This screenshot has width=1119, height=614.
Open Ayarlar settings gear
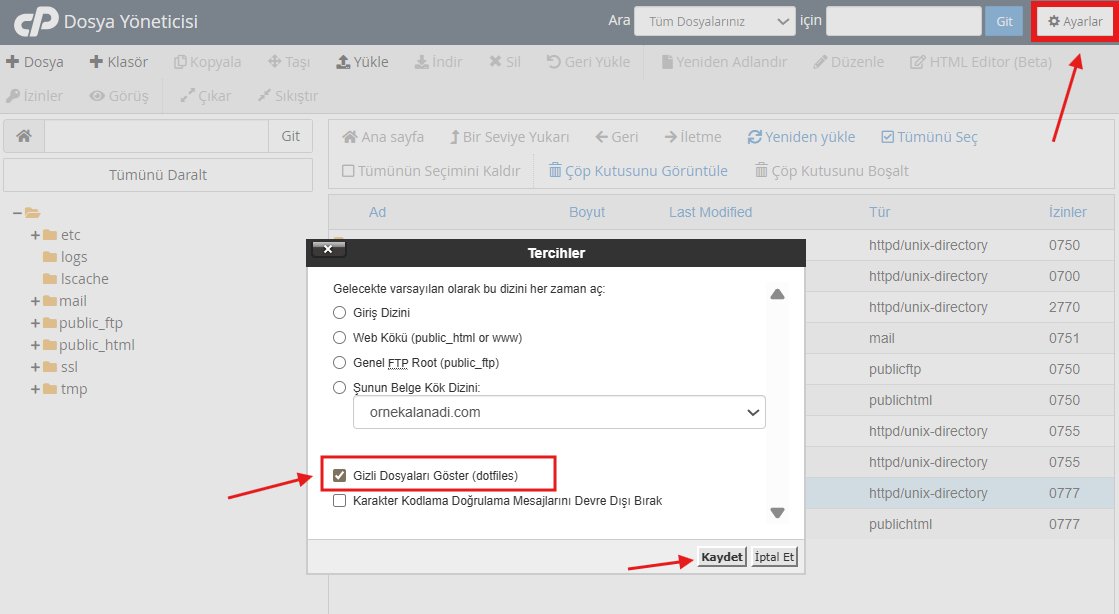pos(1074,21)
